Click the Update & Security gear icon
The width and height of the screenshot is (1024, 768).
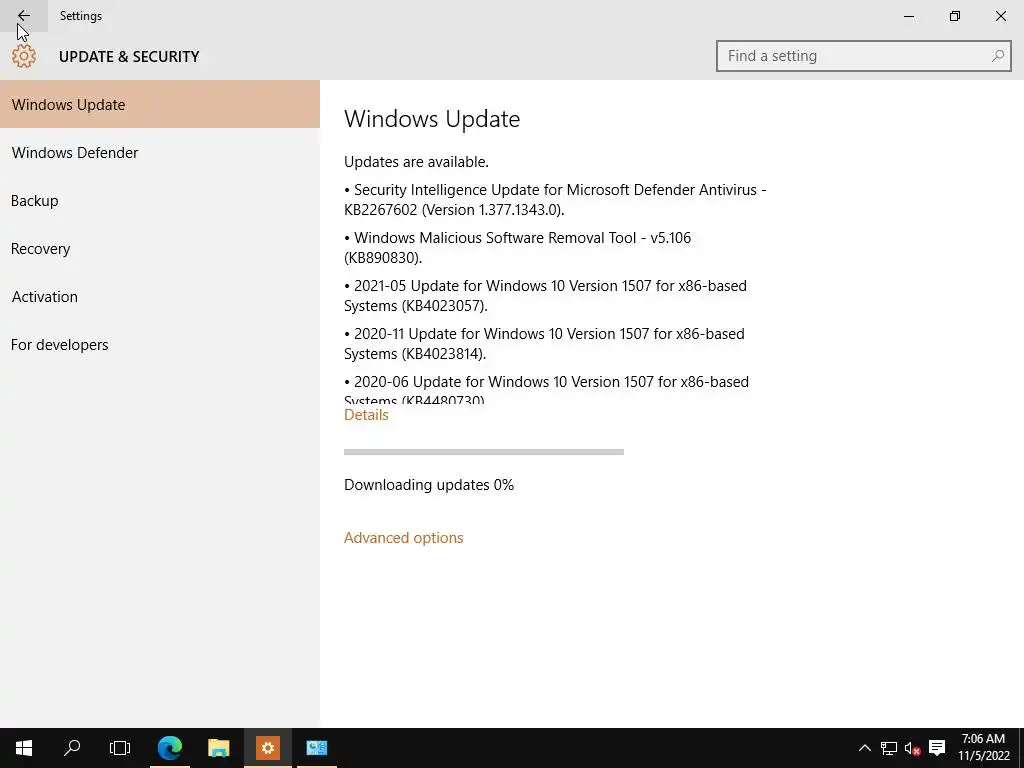coord(24,56)
